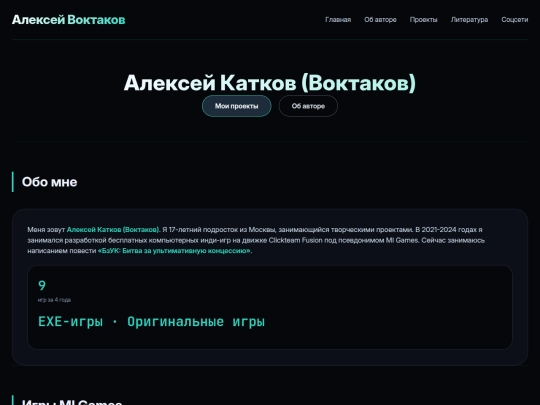The width and height of the screenshot is (540, 405).
Task: Open the Алексей Катков (Воктаков) green text link
Action: point(113,230)
